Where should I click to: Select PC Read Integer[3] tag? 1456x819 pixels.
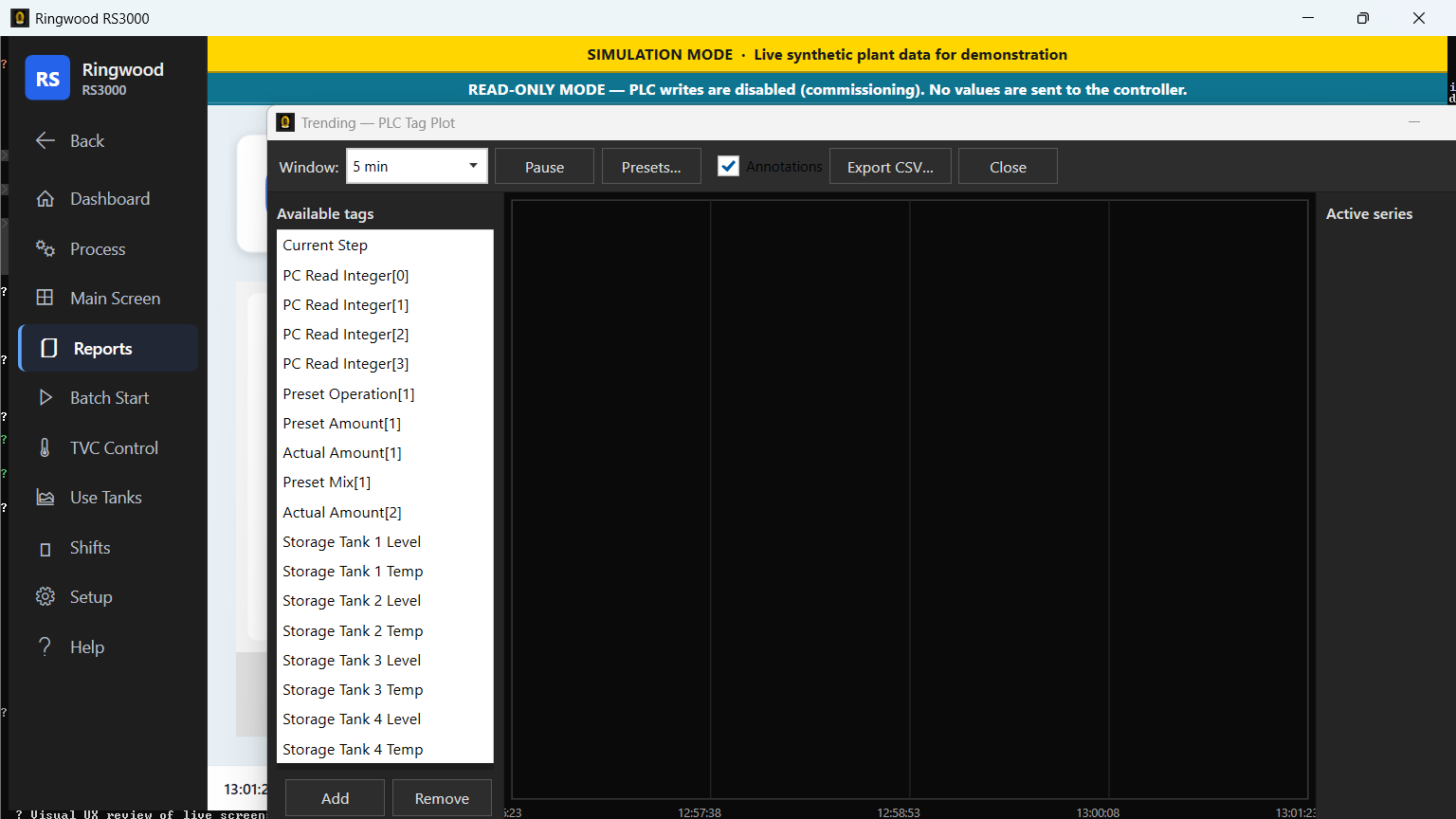385,364
